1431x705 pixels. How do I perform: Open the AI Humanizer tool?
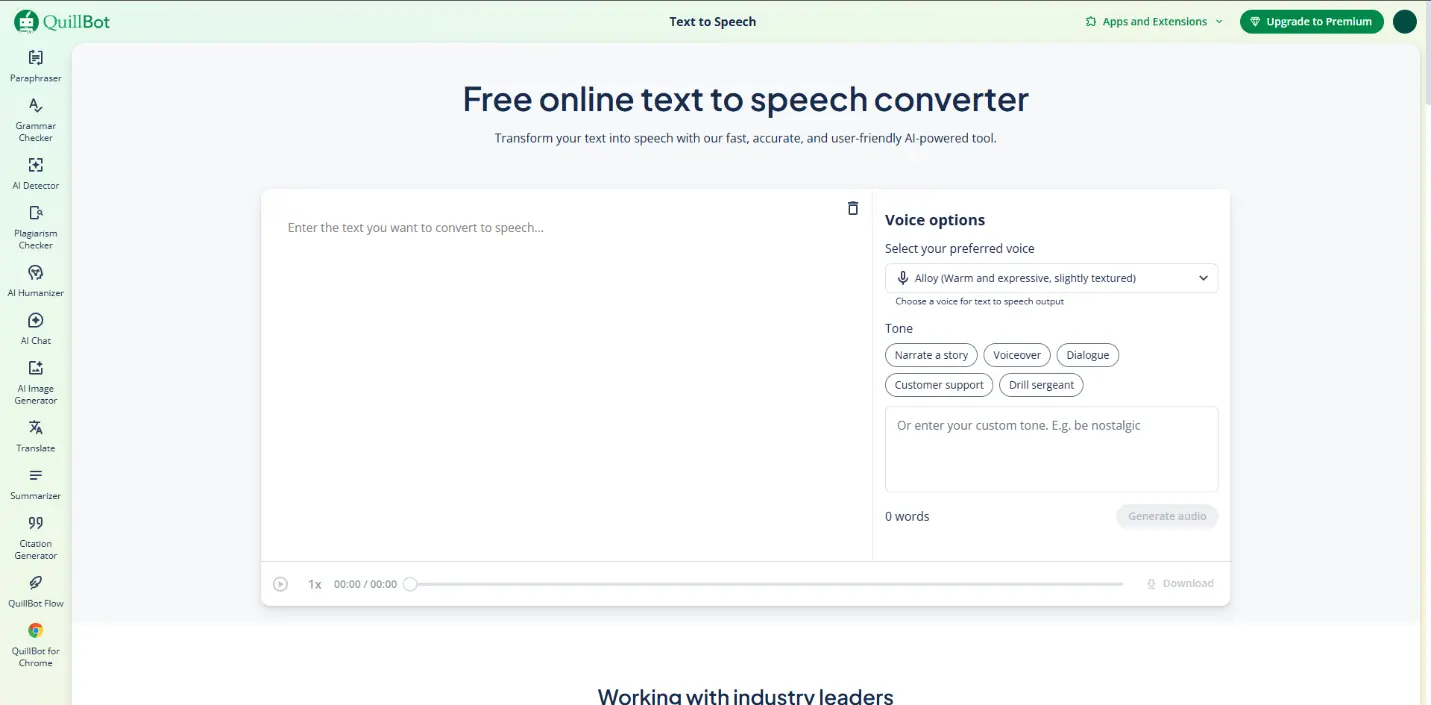point(35,278)
